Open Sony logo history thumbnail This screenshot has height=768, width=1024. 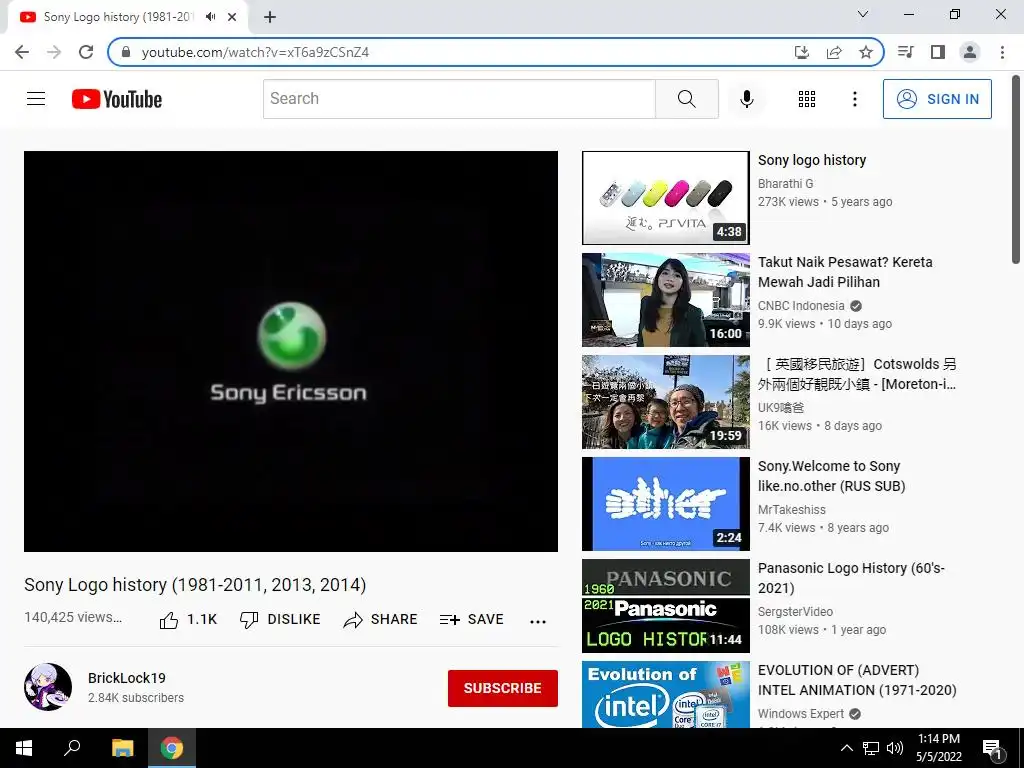click(x=665, y=198)
